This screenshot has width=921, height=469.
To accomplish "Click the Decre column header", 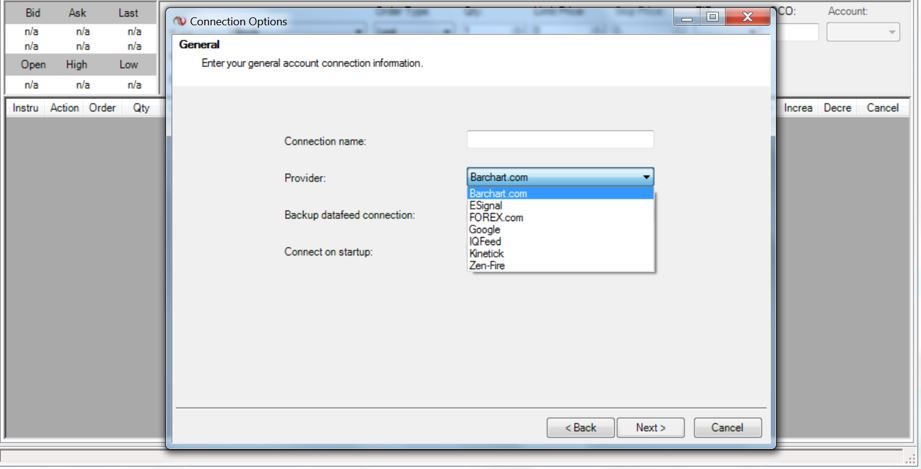I will [837, 108].
